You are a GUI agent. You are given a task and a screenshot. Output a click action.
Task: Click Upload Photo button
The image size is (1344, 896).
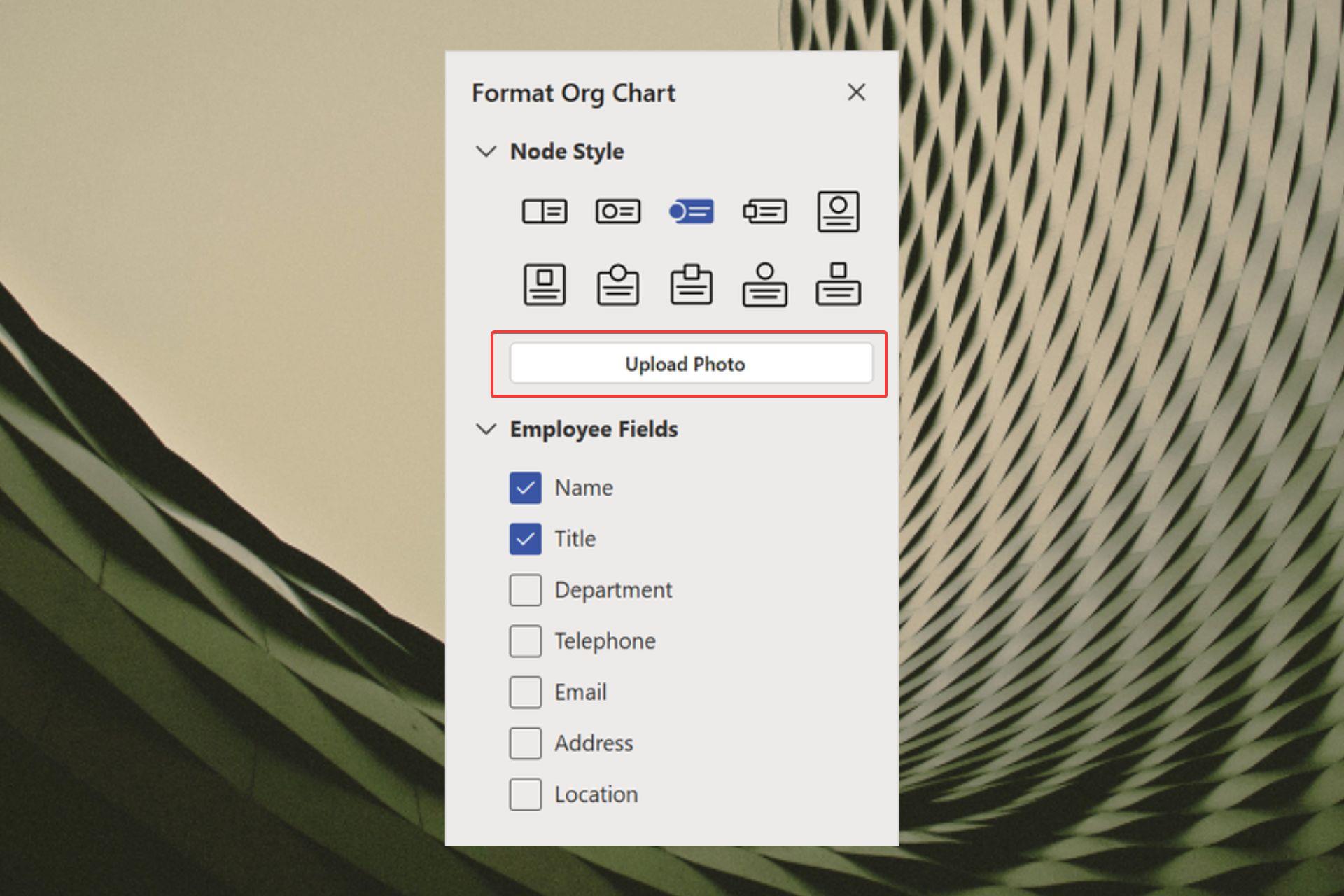pos(688,362)
